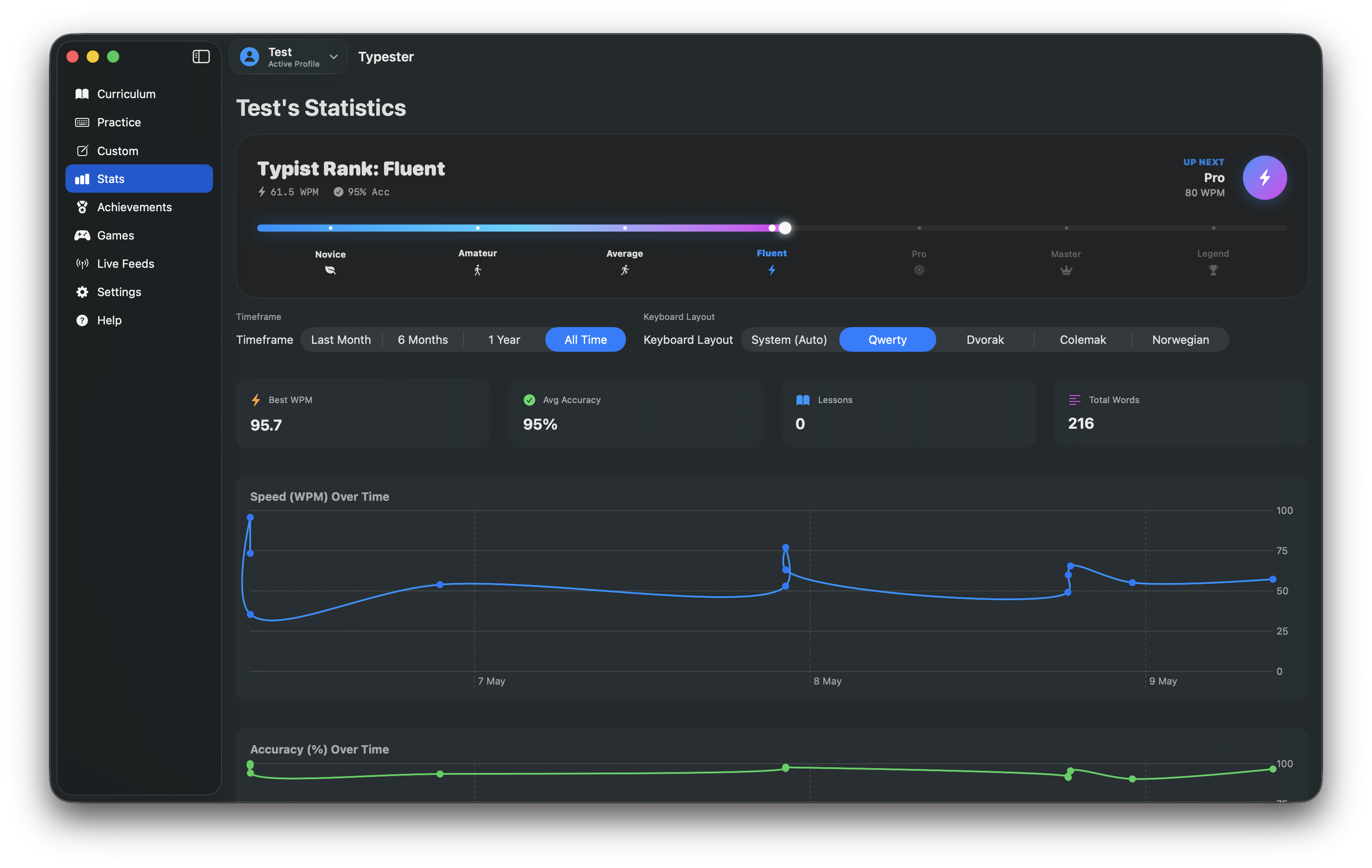The width and height of the screenshot is (1372, 868).
Task: Click the "9 May" axis label
Action: tap(1163, 681)
